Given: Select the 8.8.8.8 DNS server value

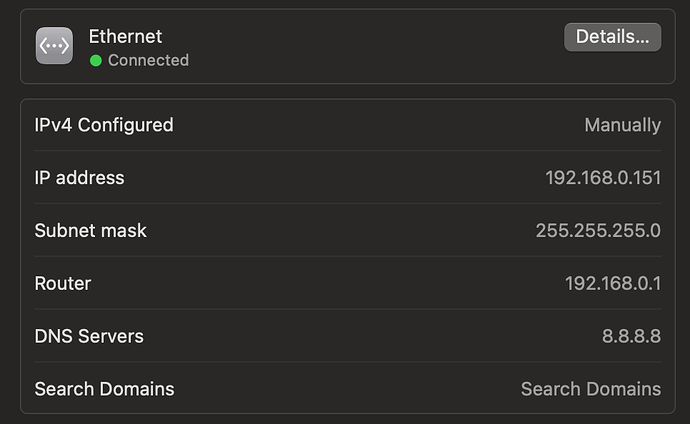Looking at the screenshot, I should tap(631, 336).
